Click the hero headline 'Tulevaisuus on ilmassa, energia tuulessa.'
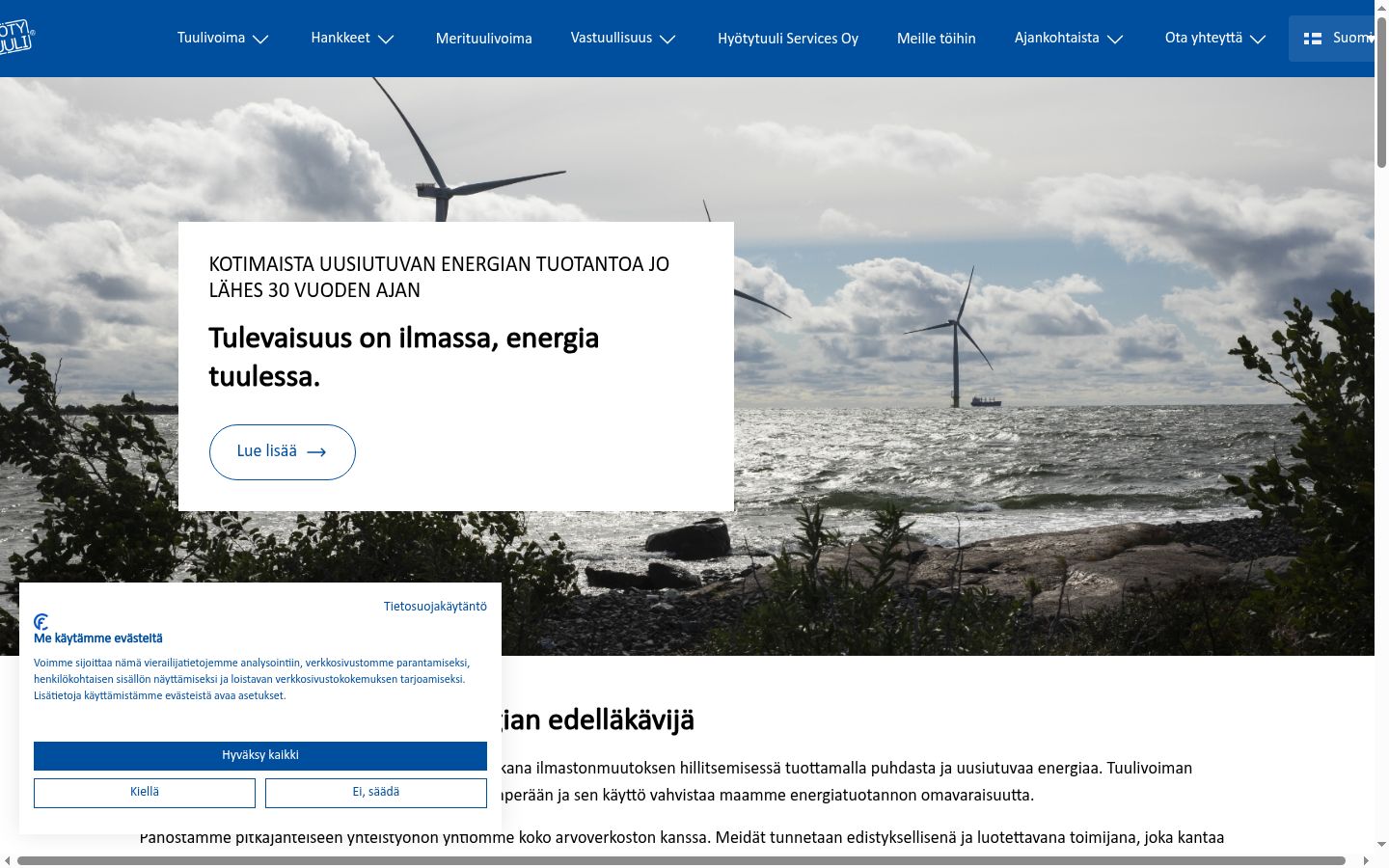 coord(404,358)
